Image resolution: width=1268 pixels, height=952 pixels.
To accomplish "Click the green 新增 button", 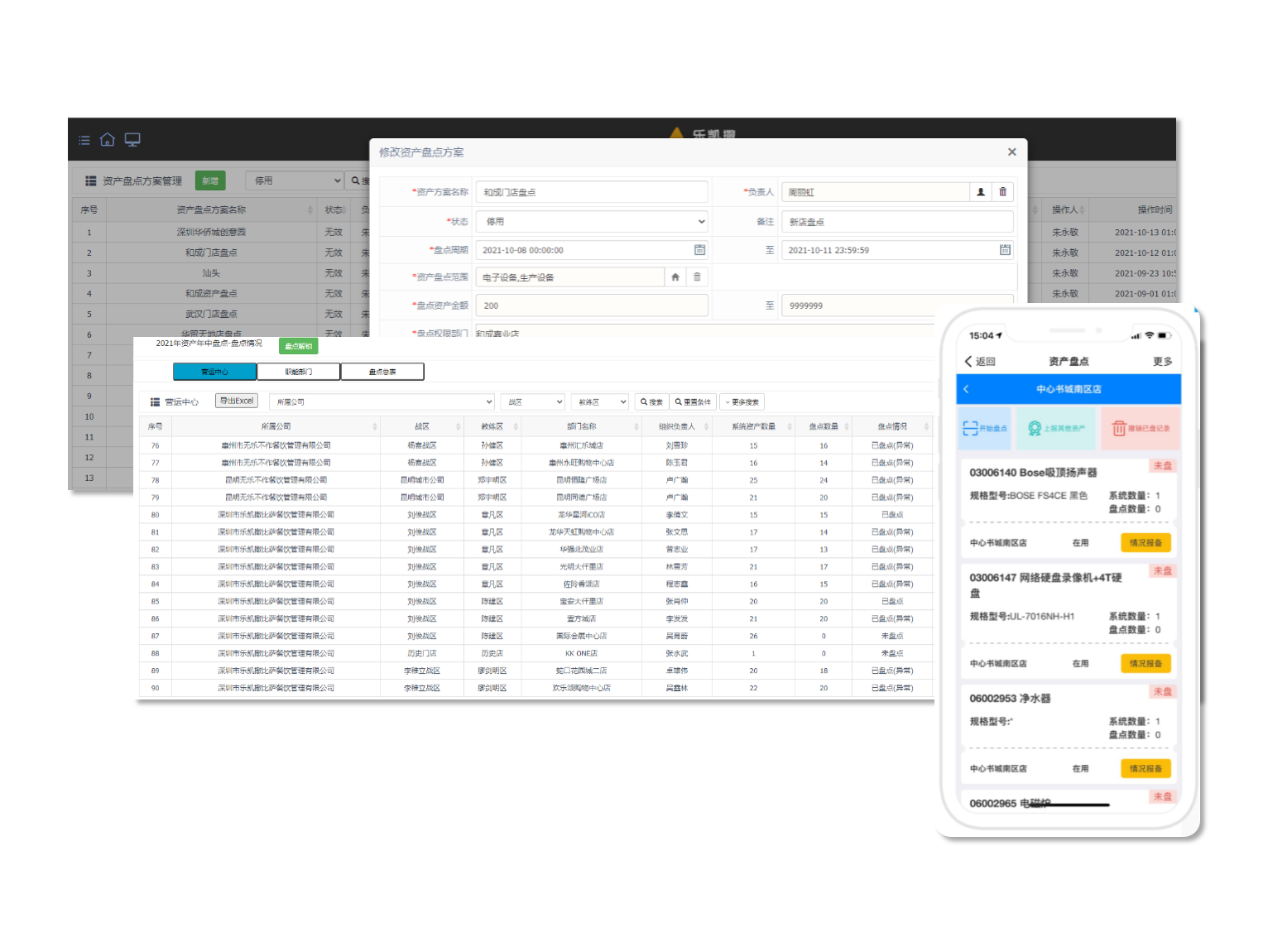I will pyautogui.click(x=210, y=180).
